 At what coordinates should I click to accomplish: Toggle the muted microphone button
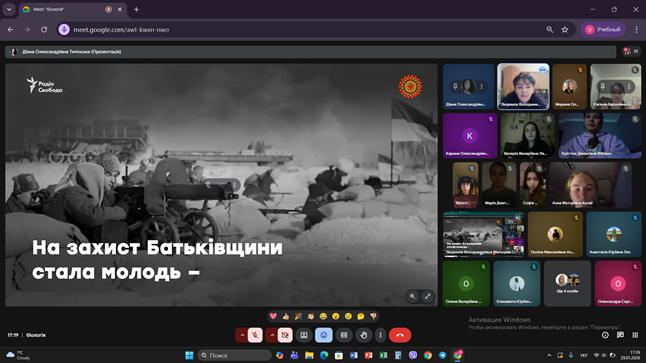255,335
